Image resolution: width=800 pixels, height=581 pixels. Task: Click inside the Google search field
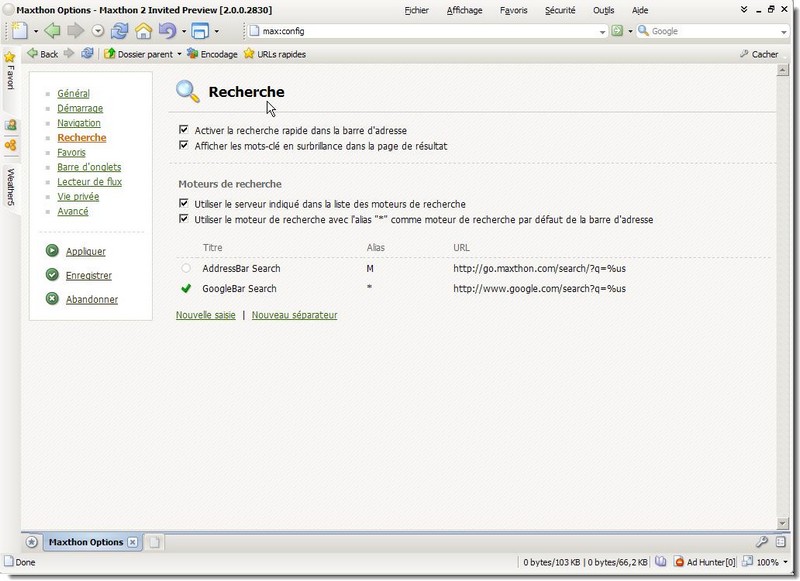713,31
